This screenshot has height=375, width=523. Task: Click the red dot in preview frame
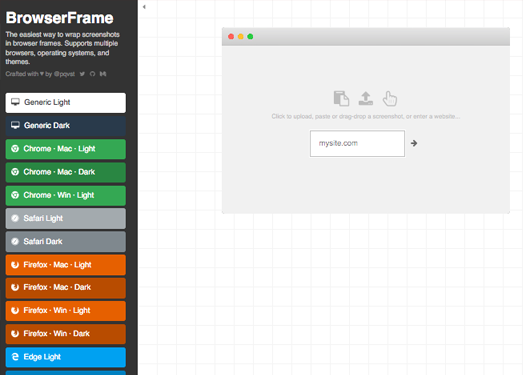coord(231,36)
